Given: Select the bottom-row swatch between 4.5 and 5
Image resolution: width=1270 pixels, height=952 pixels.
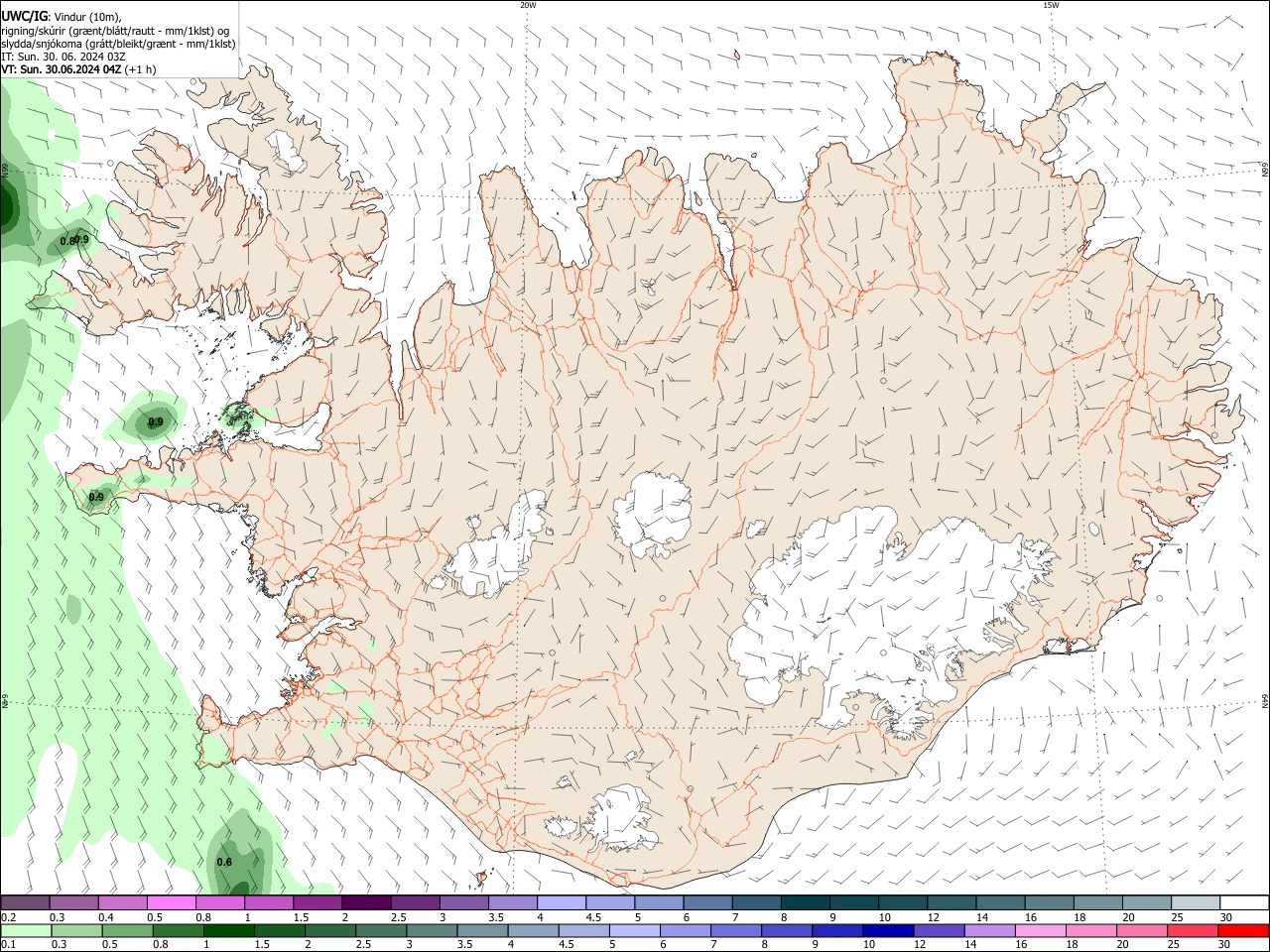Looking at the screenshot, I should coord(582,931).
